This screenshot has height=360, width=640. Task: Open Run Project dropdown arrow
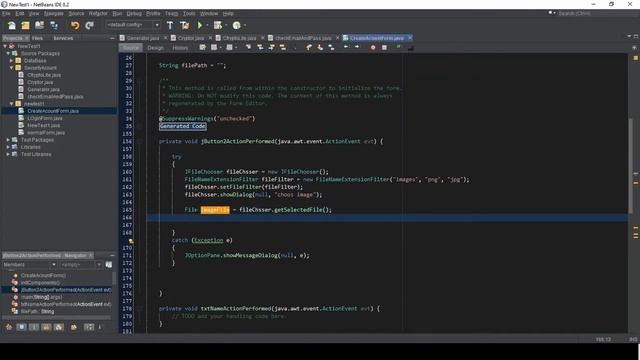207,25
